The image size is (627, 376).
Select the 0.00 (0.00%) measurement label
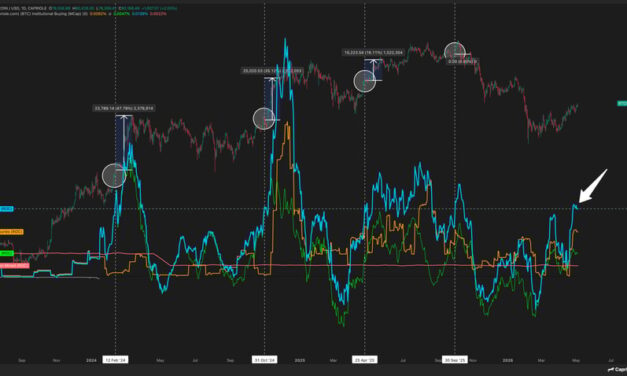pos(462,62)
